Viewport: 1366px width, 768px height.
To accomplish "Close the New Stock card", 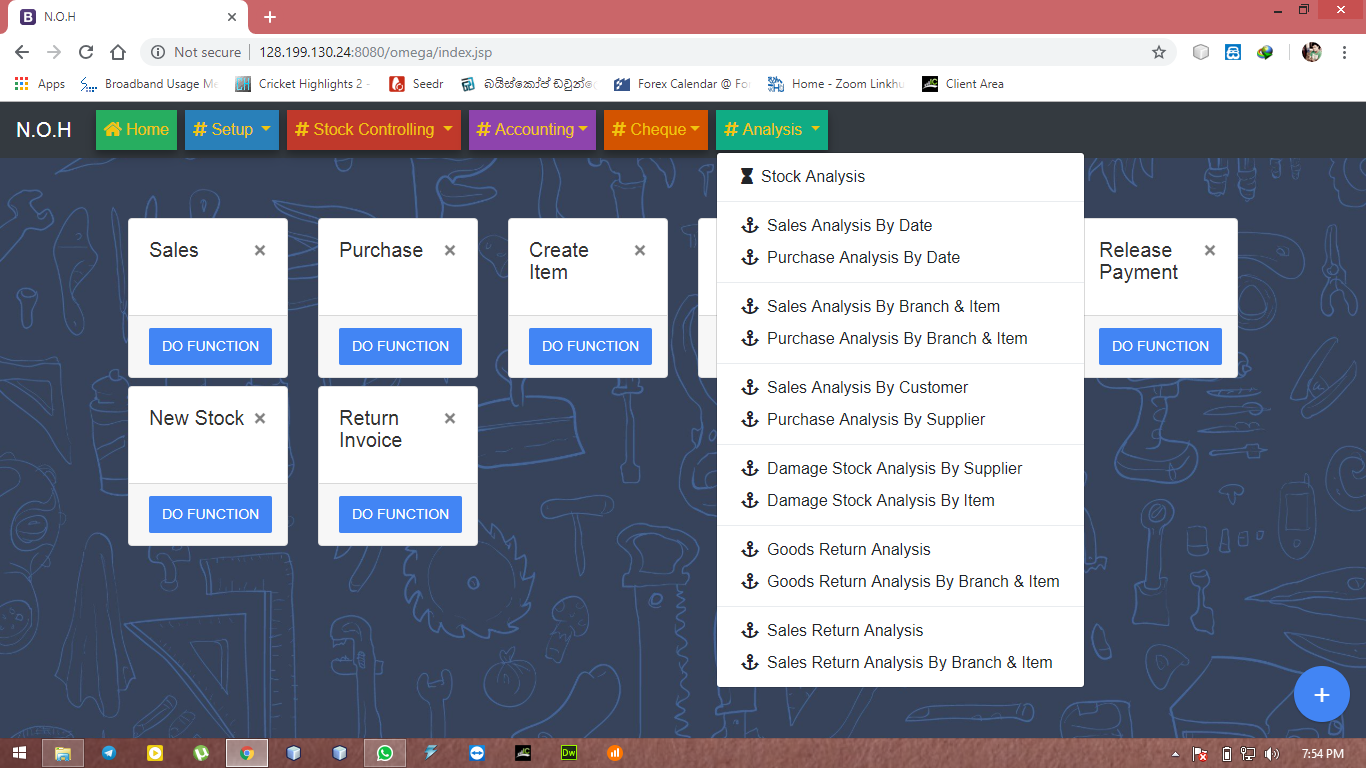I will point(260,419).
